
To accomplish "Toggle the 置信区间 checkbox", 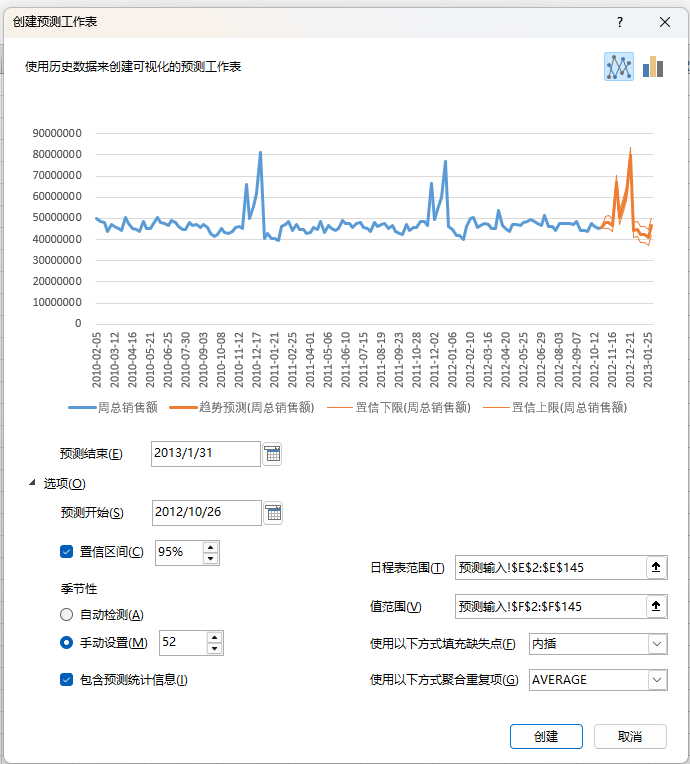I will click(66, 552).
